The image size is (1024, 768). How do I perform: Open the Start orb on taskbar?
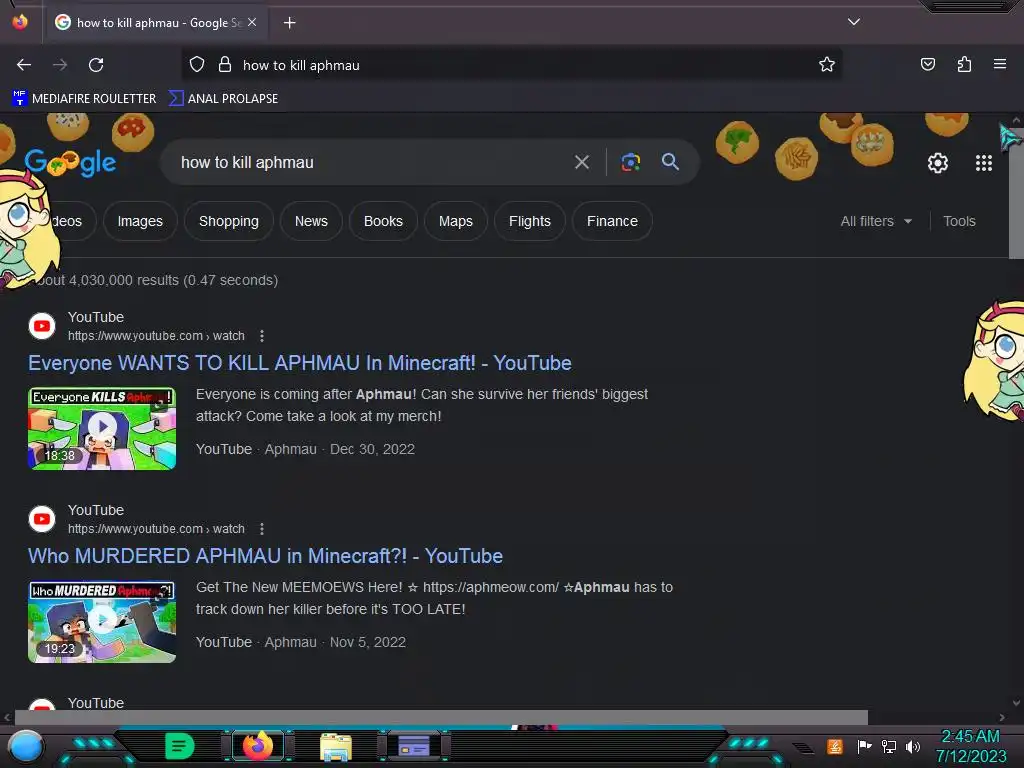[x=26, y=746]
